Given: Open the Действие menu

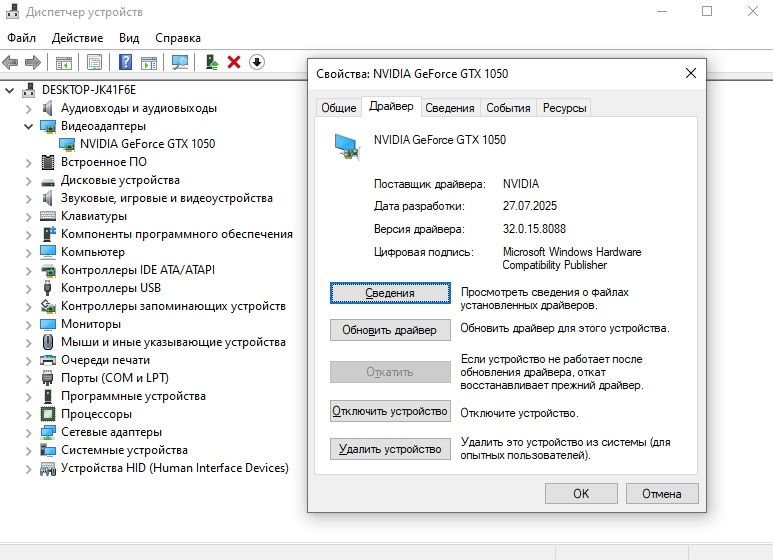Looking at the screenshot, I should 77,38.
